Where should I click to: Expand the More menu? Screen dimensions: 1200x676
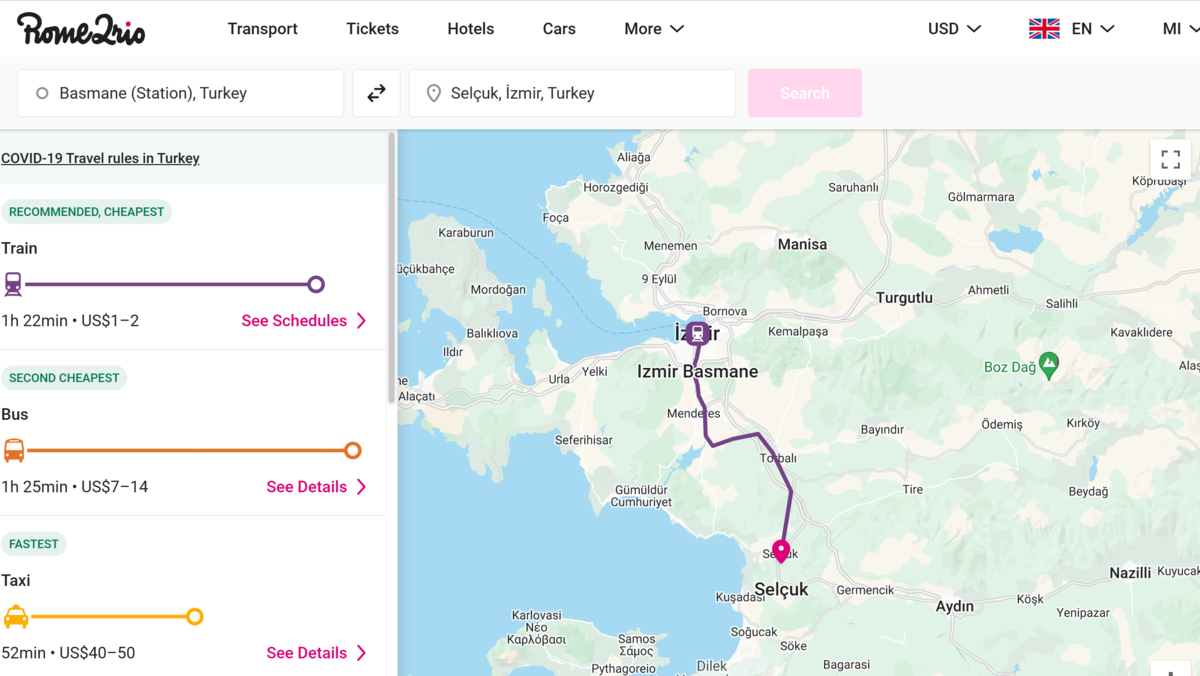click(x=654, y=29)
